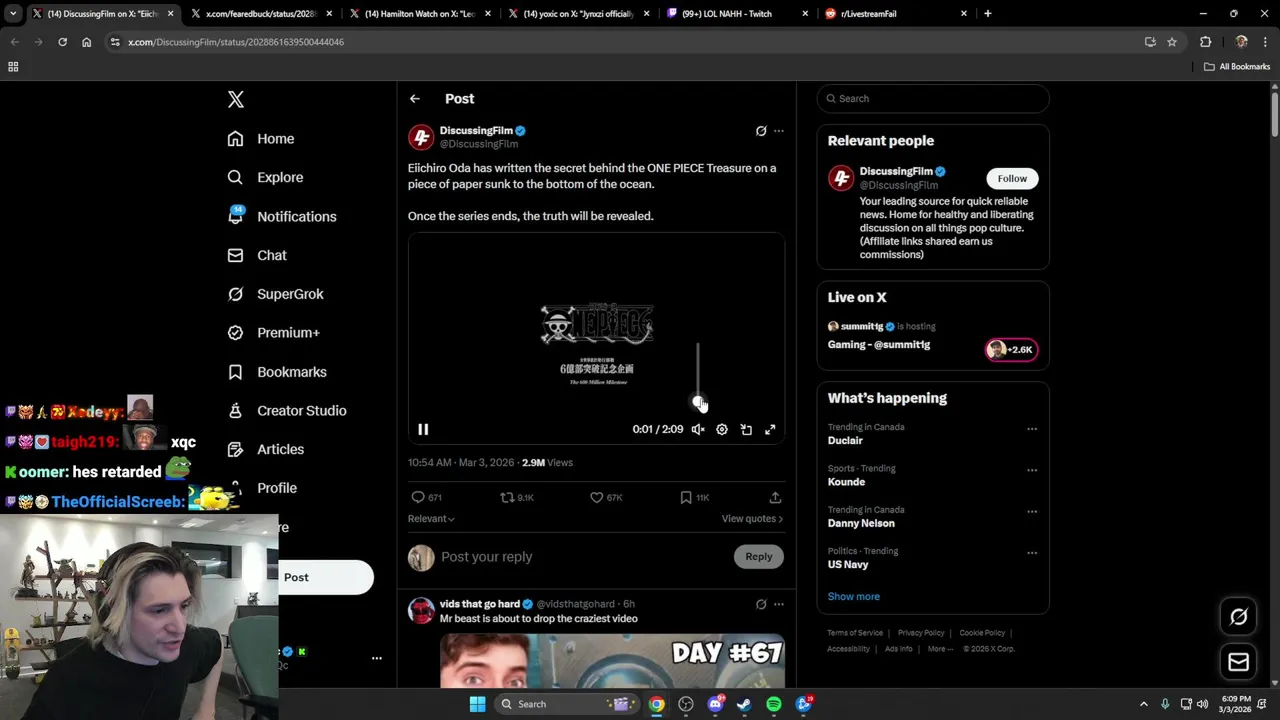The height and width of the screenshot is (720, 1280).
Task: Open the video settings gear
Action: 722,429
